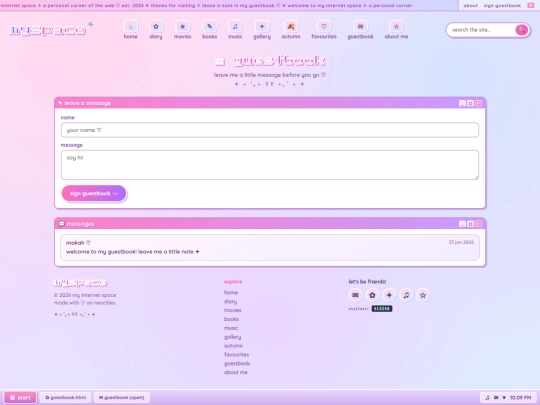The width and height of the screenshot is (540, 405).
Task: Click the visitors counter badge
Action: click(382, 309)
